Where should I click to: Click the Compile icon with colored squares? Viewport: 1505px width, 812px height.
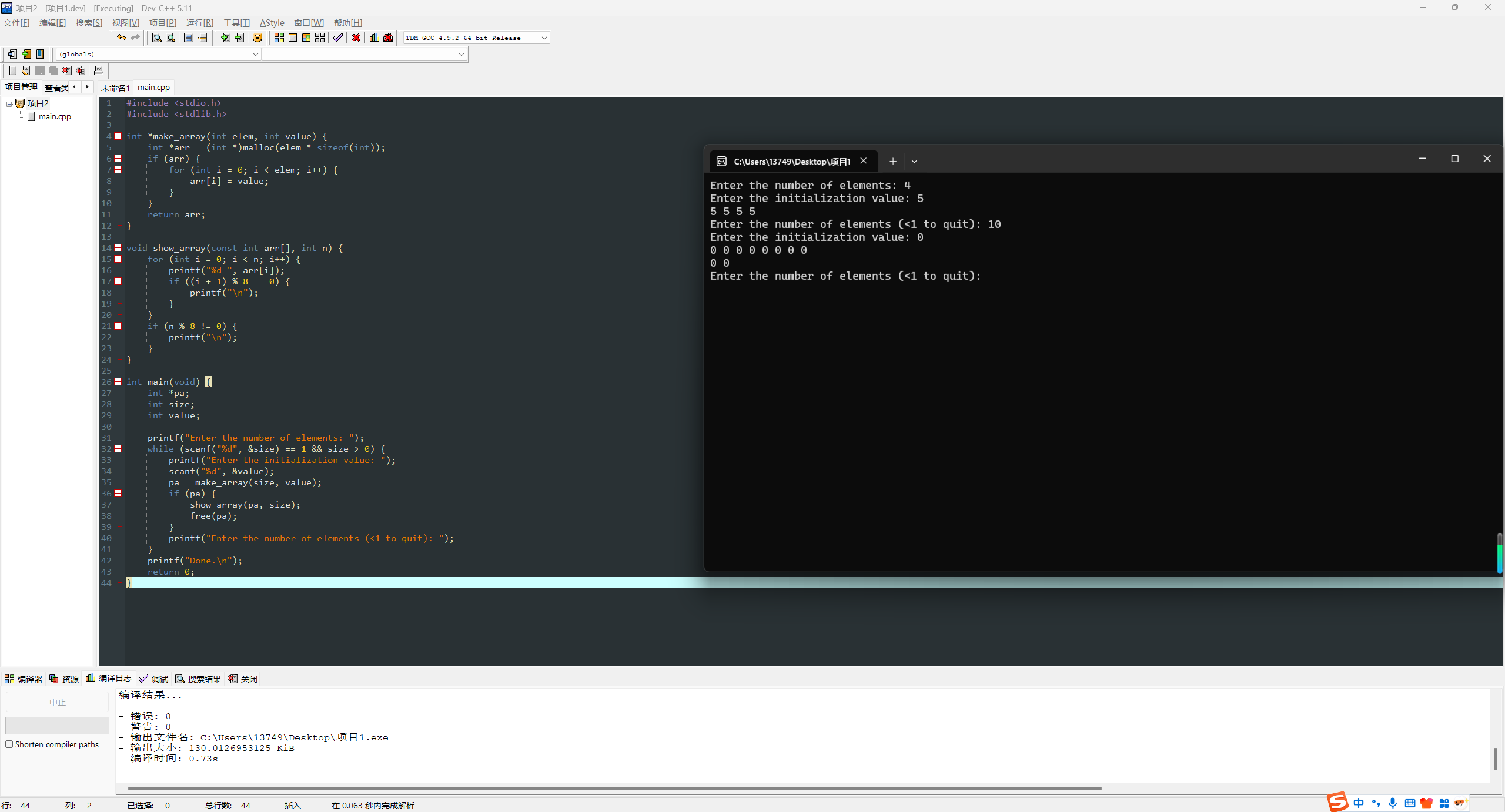279,38
